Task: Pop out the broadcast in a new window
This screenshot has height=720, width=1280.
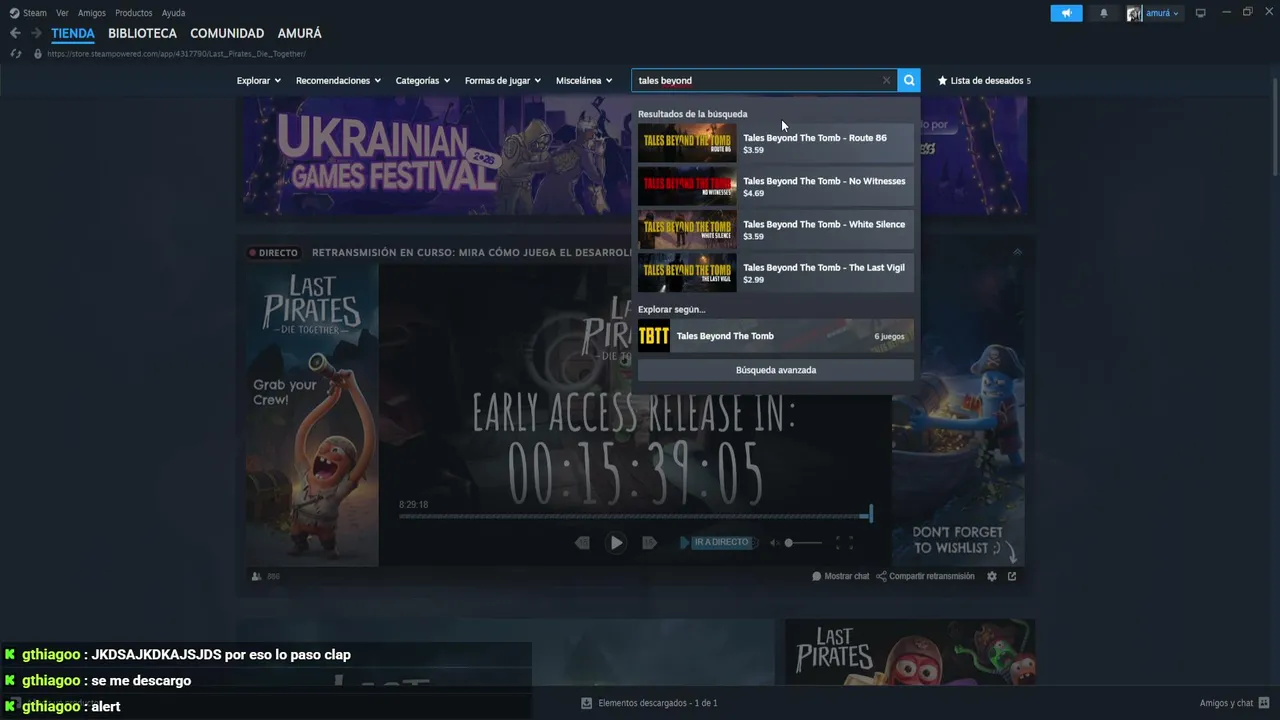Action: click(x=1012, y=576)
